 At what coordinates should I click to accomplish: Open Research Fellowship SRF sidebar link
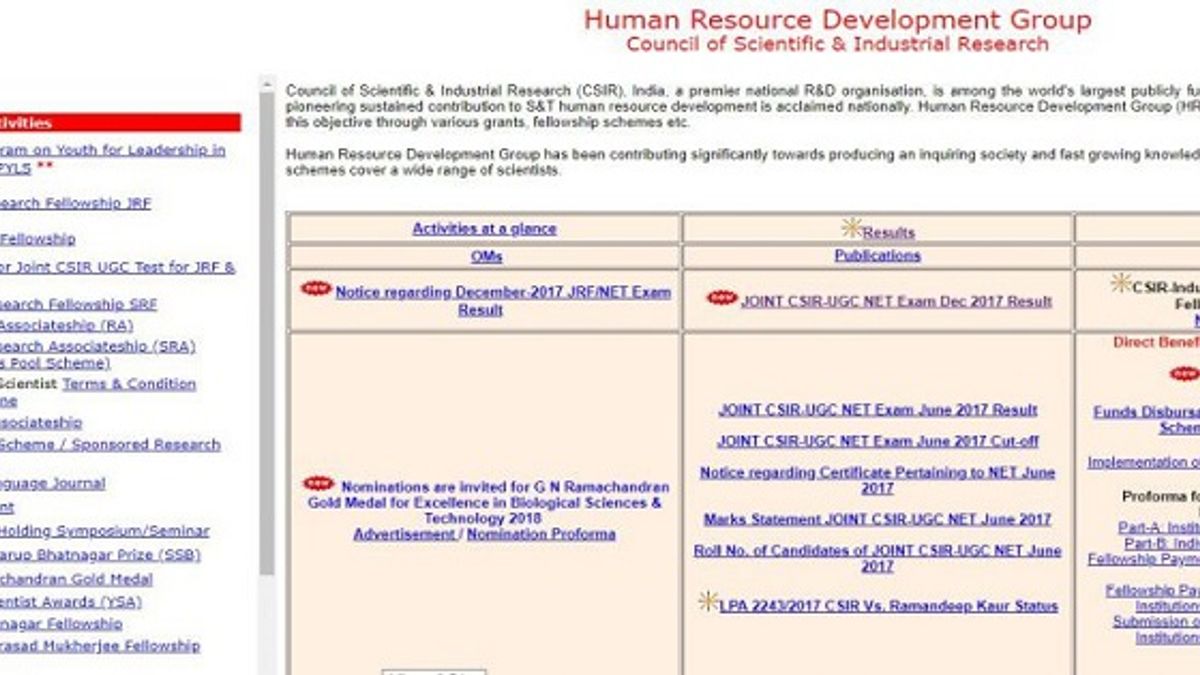[x=78, y=305]
